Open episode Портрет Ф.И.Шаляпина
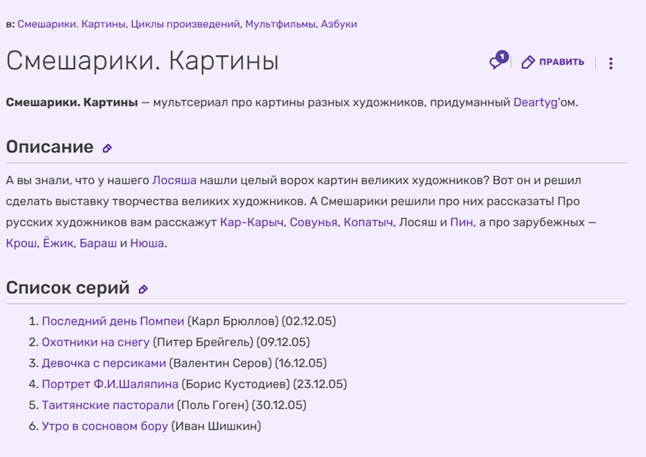 pos(110,384)
